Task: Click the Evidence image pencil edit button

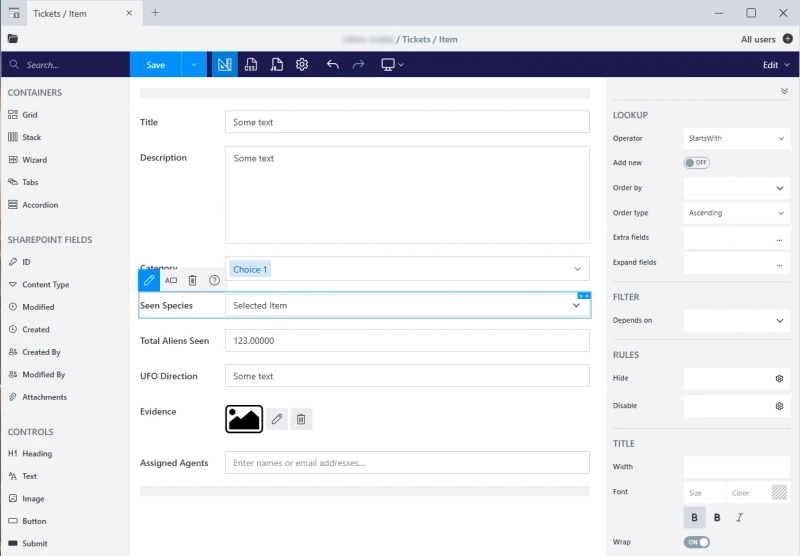Action: [277, 419]
